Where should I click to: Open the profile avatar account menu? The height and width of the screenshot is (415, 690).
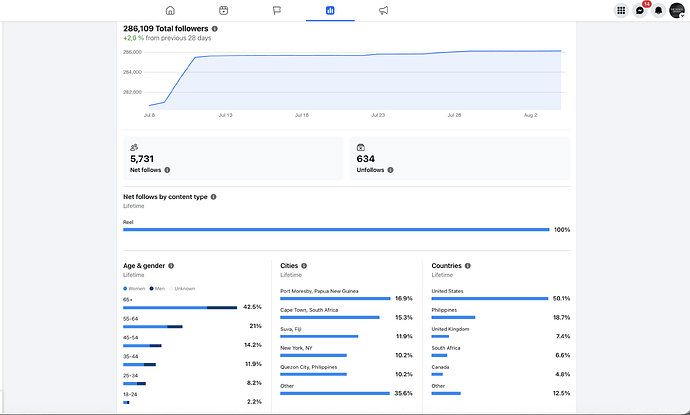[x=677, y=10]
